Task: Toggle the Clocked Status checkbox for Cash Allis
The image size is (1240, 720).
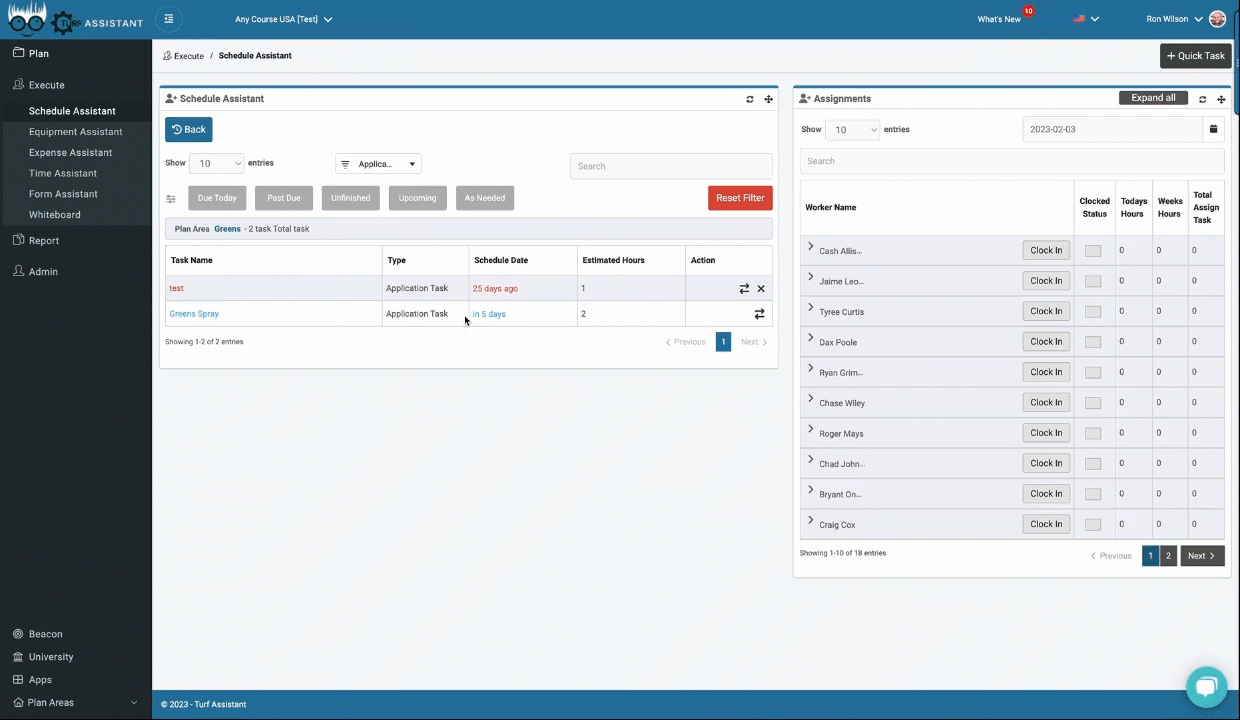Action: 1092,250
